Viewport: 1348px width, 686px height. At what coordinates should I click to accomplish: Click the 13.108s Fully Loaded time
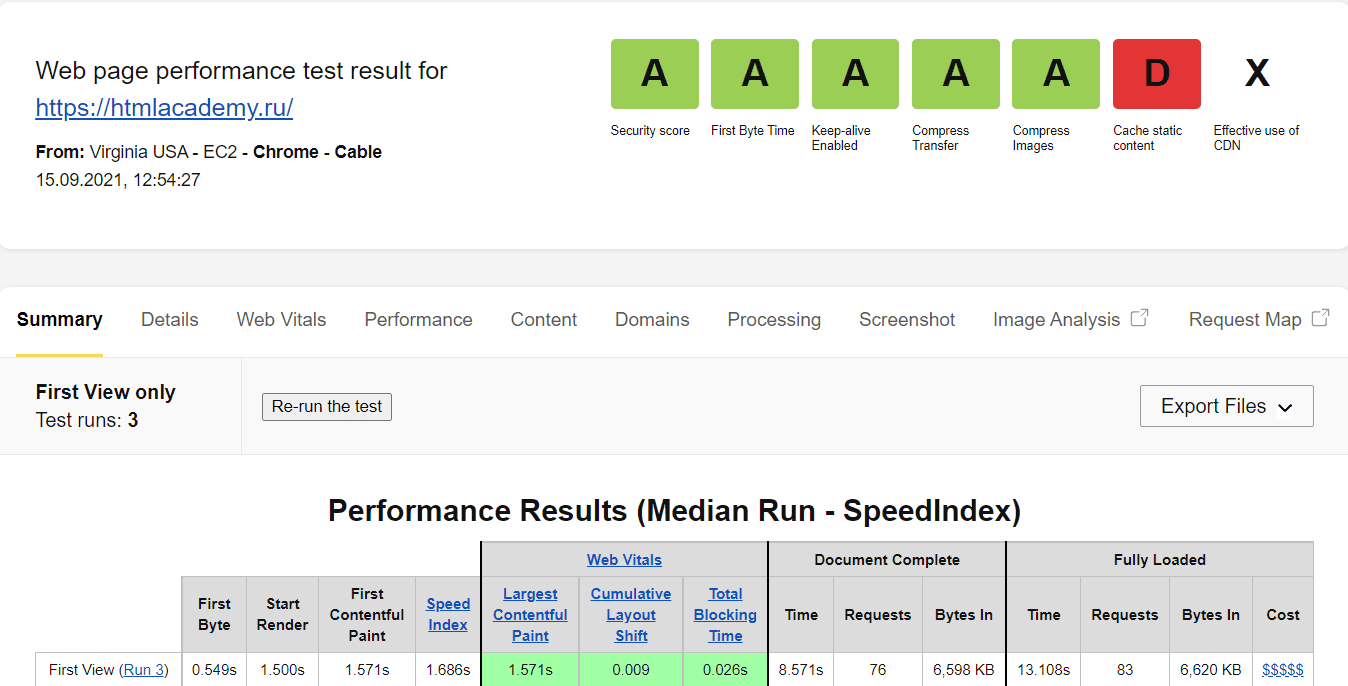[x=1044, y=670]
